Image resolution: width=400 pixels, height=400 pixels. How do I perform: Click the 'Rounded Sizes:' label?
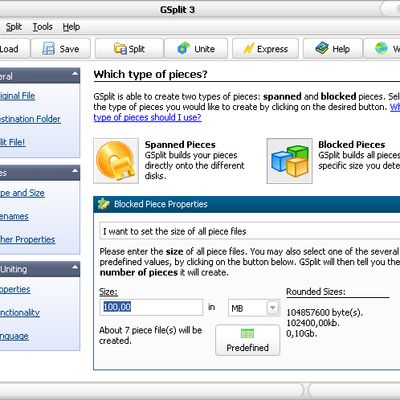(x=316, y=292)
